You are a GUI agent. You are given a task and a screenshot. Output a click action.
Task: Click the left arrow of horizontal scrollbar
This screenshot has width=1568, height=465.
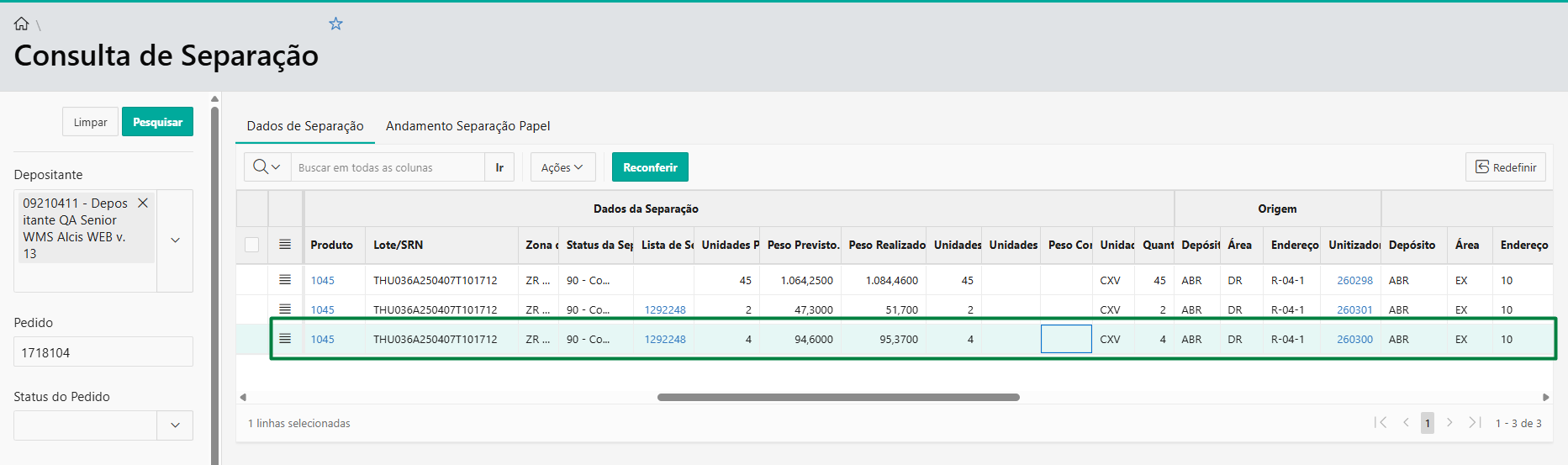coord(243,397)
